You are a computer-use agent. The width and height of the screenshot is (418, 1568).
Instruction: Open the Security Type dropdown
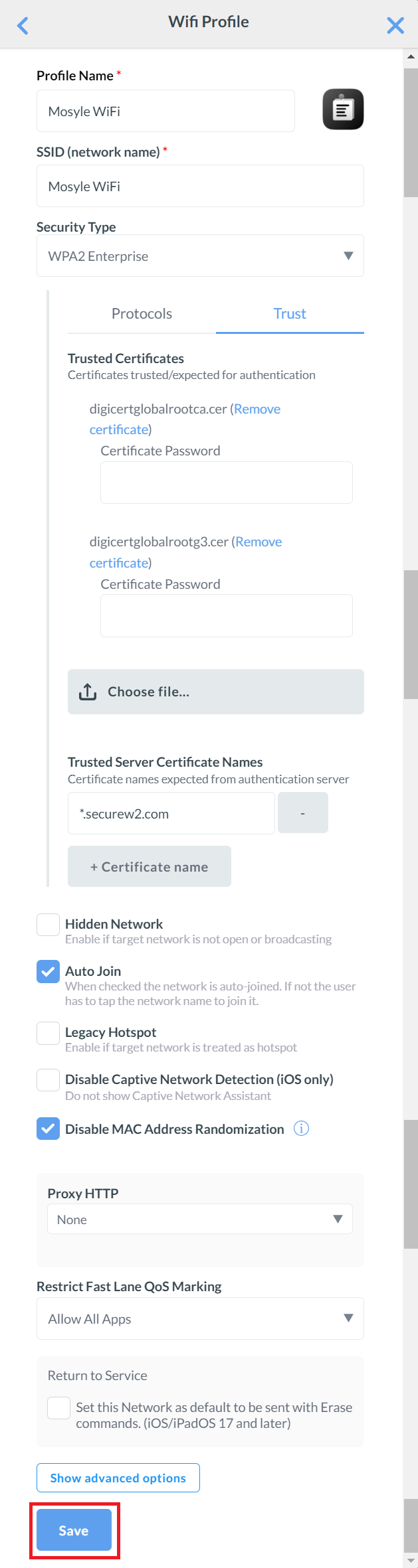[x=200, y=256]
